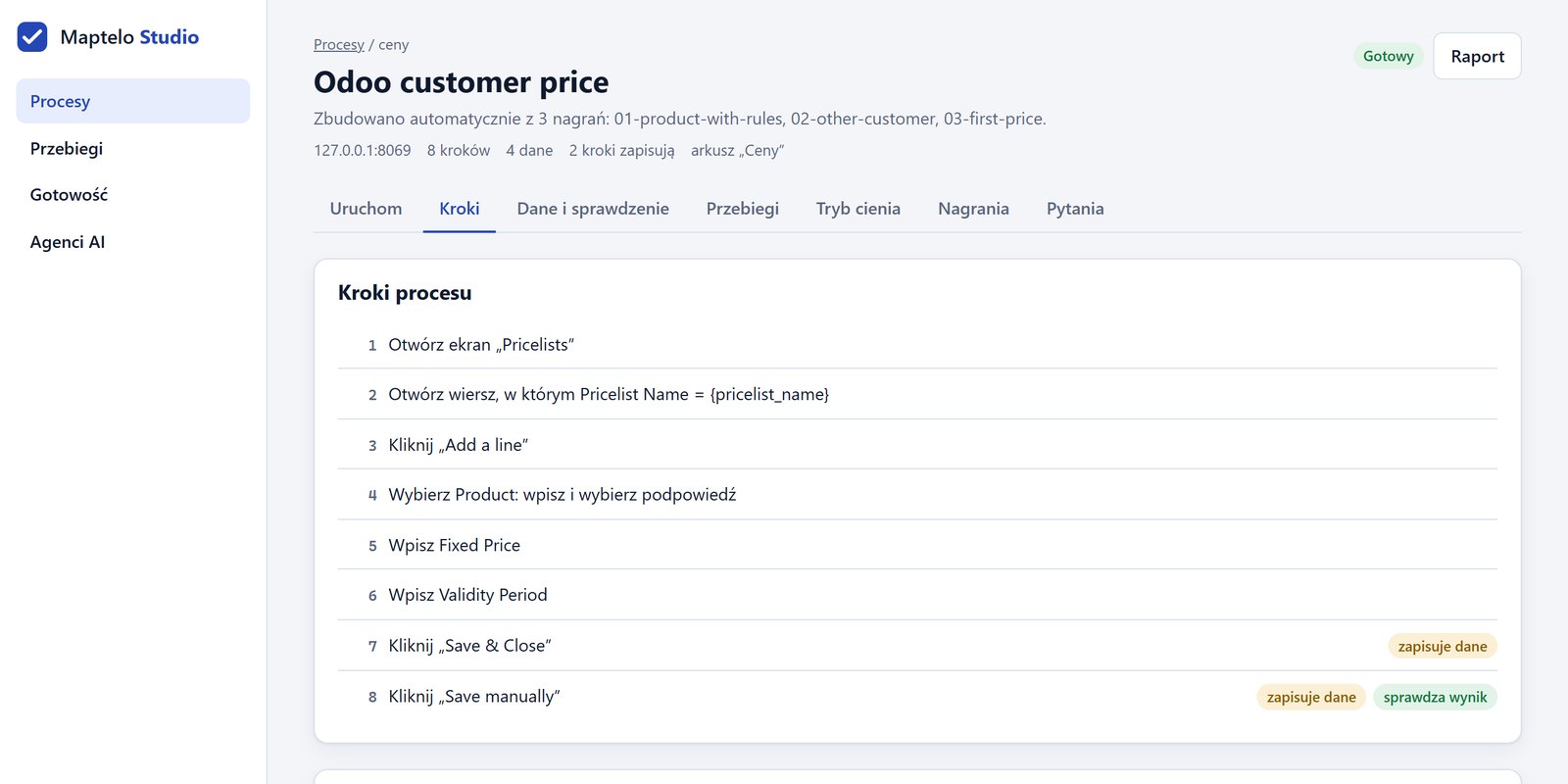1568x784 pixels.
Task: Switch to the Uruchom tab
Action: pyautogui.click(x=366, y=209)
